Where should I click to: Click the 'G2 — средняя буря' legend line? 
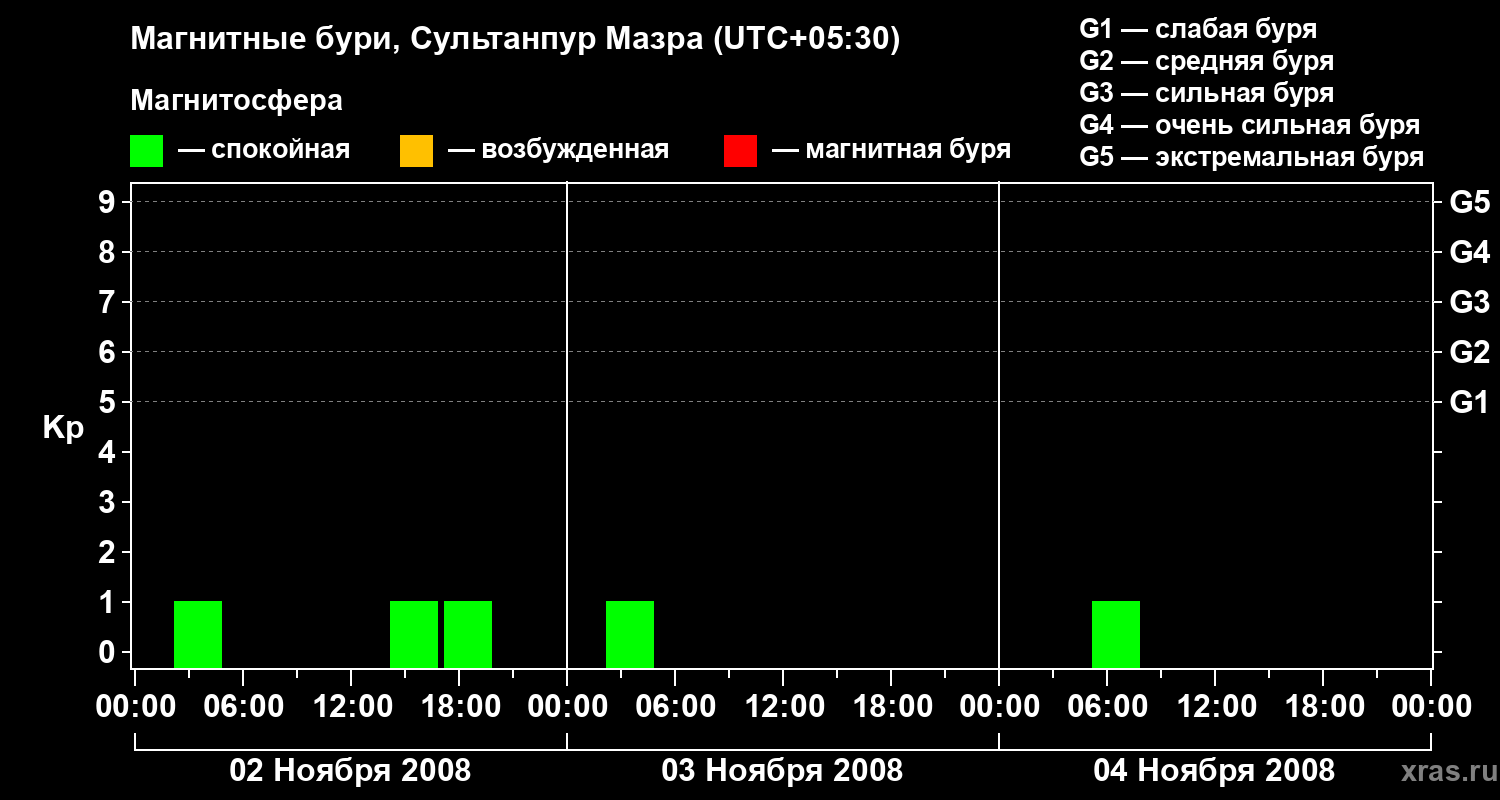(1207, 61)
